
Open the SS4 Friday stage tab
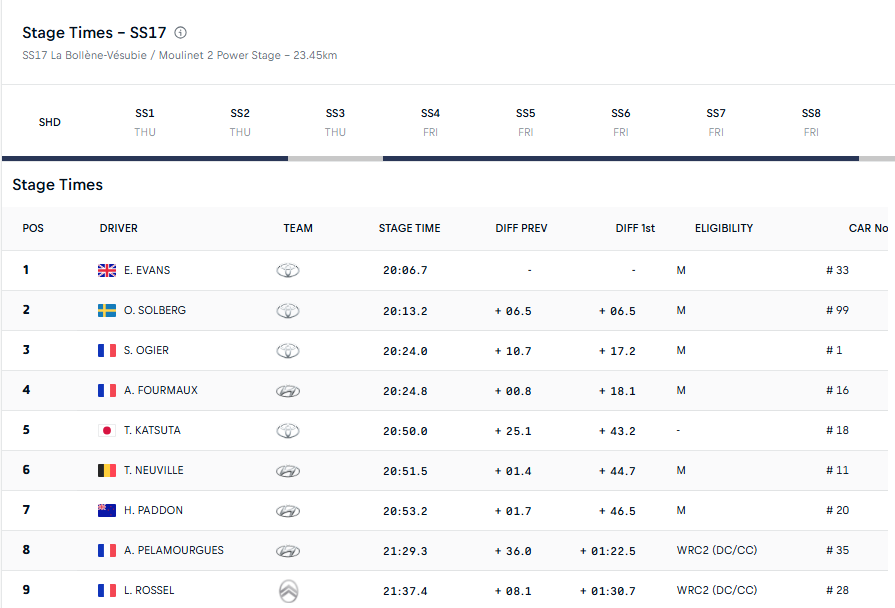pos(430,122)
